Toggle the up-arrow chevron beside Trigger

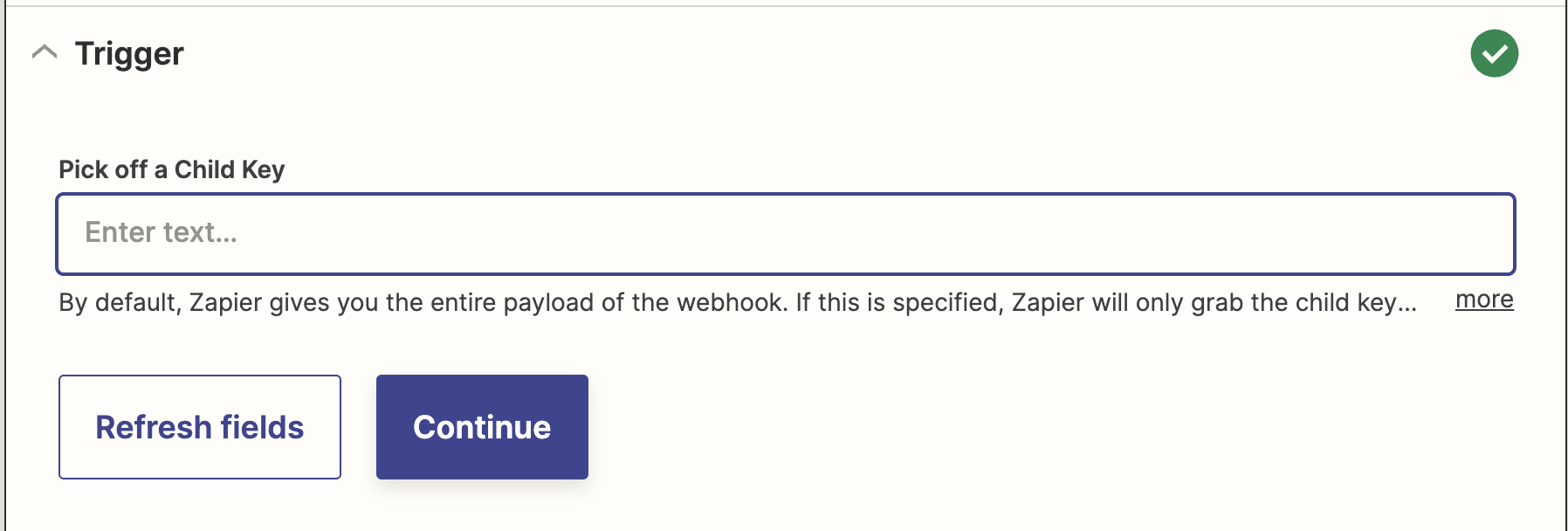click(45, 53)
